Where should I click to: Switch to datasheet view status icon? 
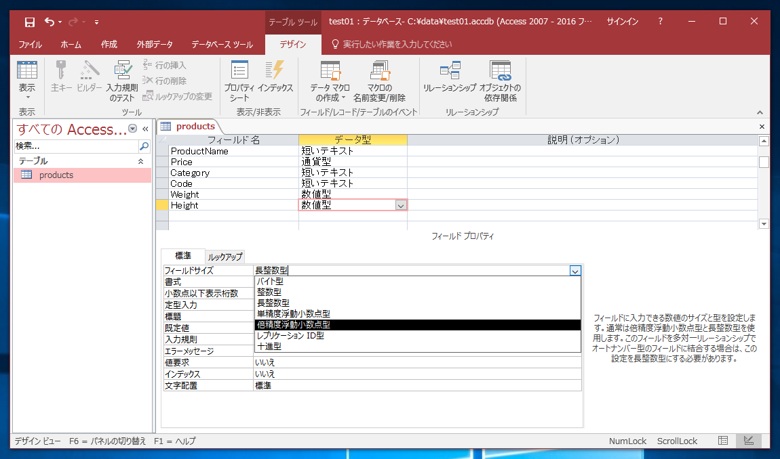723,441
